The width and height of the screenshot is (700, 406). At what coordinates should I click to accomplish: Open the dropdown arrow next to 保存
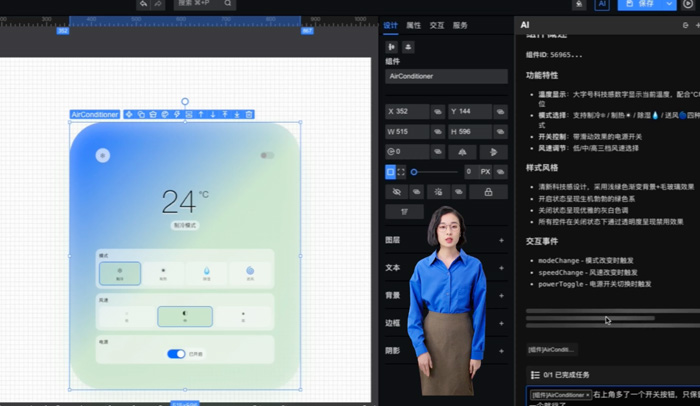(668, 5)
